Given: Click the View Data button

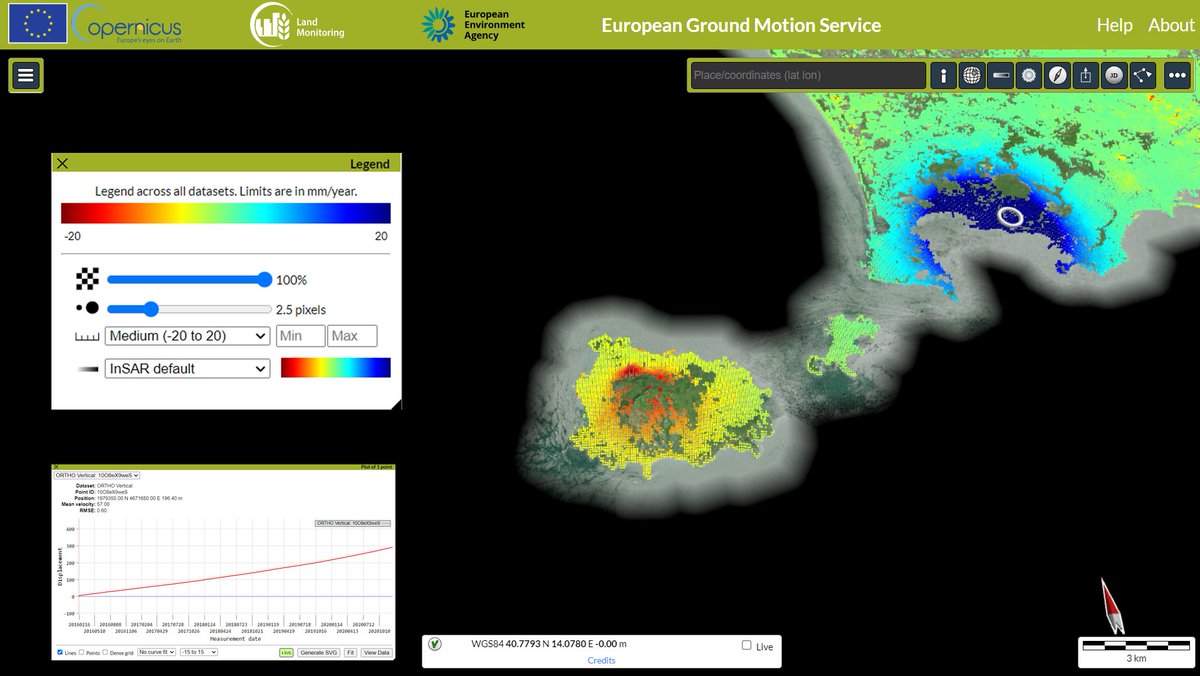Looking at the screenshot, I should (x=376, y=652).
